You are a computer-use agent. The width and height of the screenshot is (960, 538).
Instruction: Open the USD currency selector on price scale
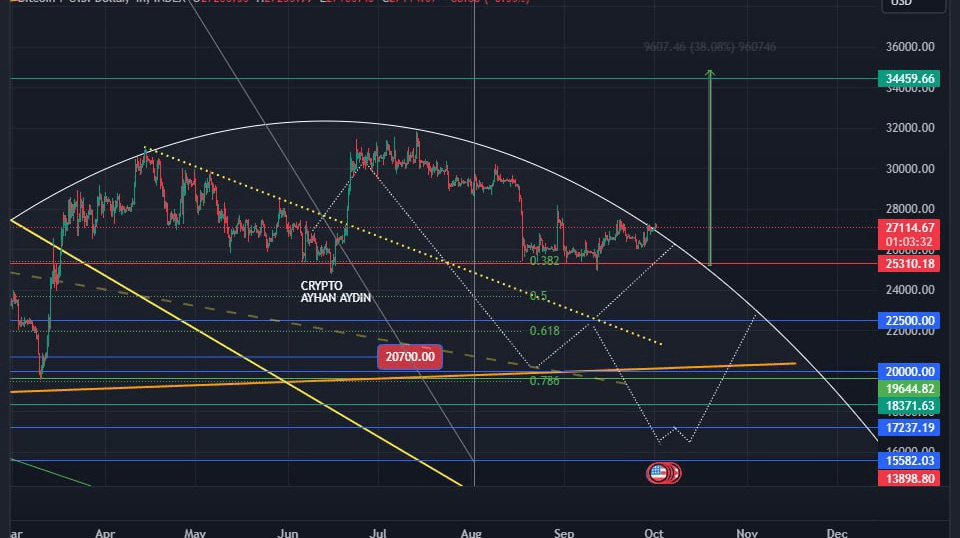pos(913,3)
